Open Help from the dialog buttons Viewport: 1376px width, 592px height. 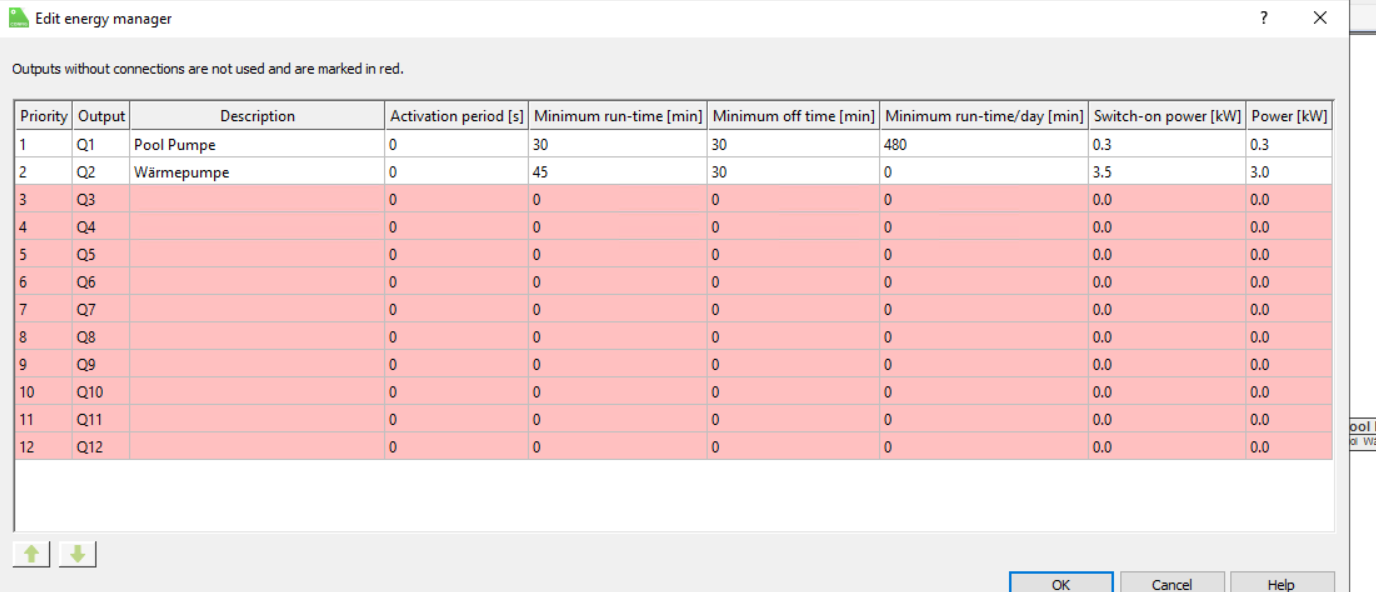pyautogui.click(x=1281, y=584)
